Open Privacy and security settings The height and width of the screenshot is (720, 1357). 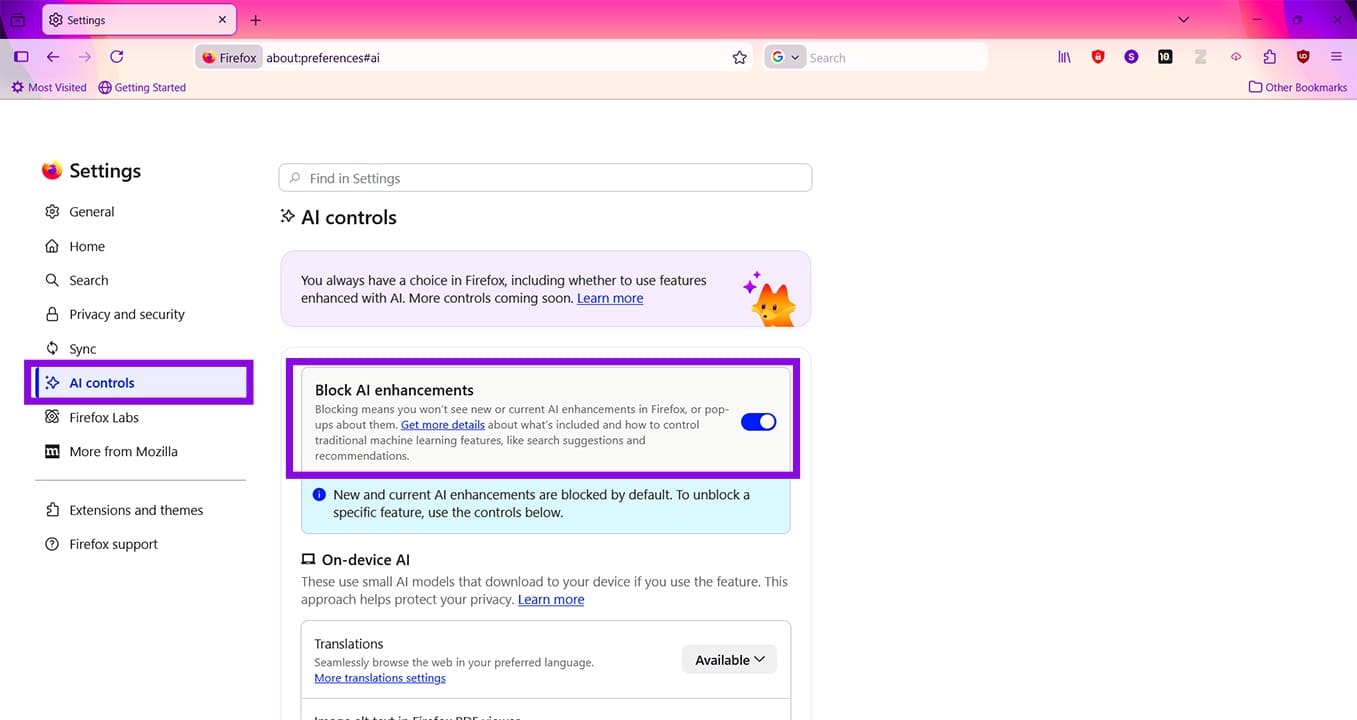127,315
